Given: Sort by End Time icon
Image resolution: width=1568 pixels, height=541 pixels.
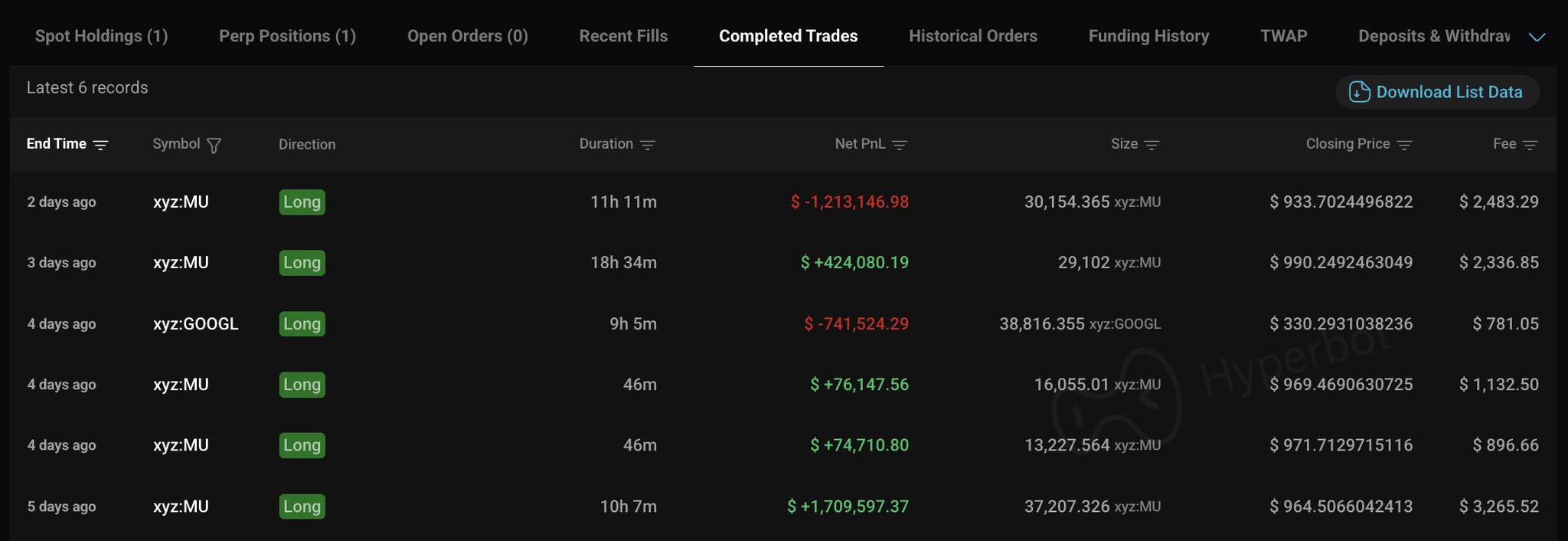Looking at the screenshot, I should click(100, 145).
